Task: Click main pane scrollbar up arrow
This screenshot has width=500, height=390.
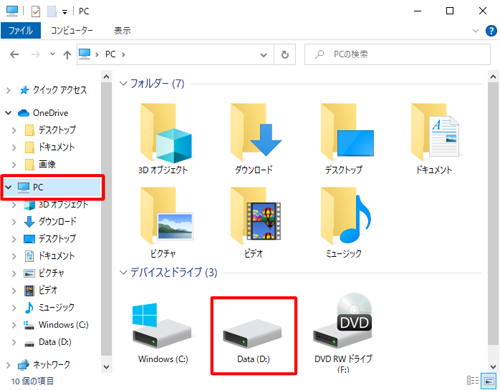Action: click(x=493, y=77)
